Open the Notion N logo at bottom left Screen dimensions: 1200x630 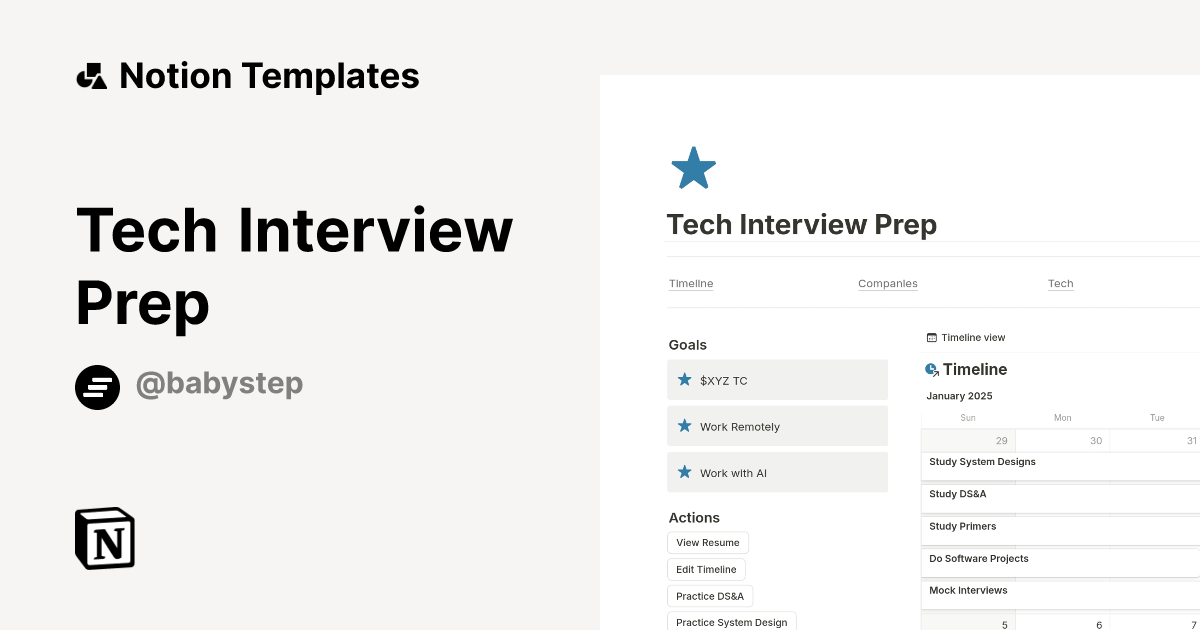103,538
